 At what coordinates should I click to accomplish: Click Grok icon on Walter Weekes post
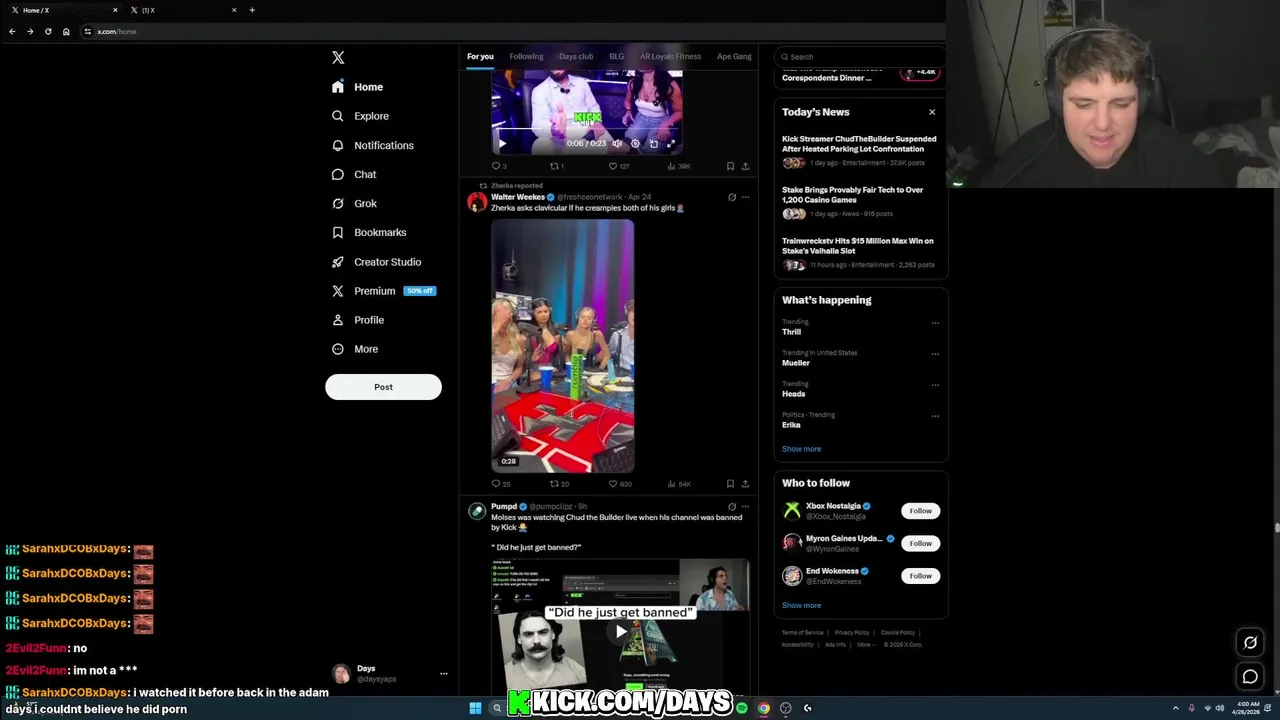click(732, 197)
